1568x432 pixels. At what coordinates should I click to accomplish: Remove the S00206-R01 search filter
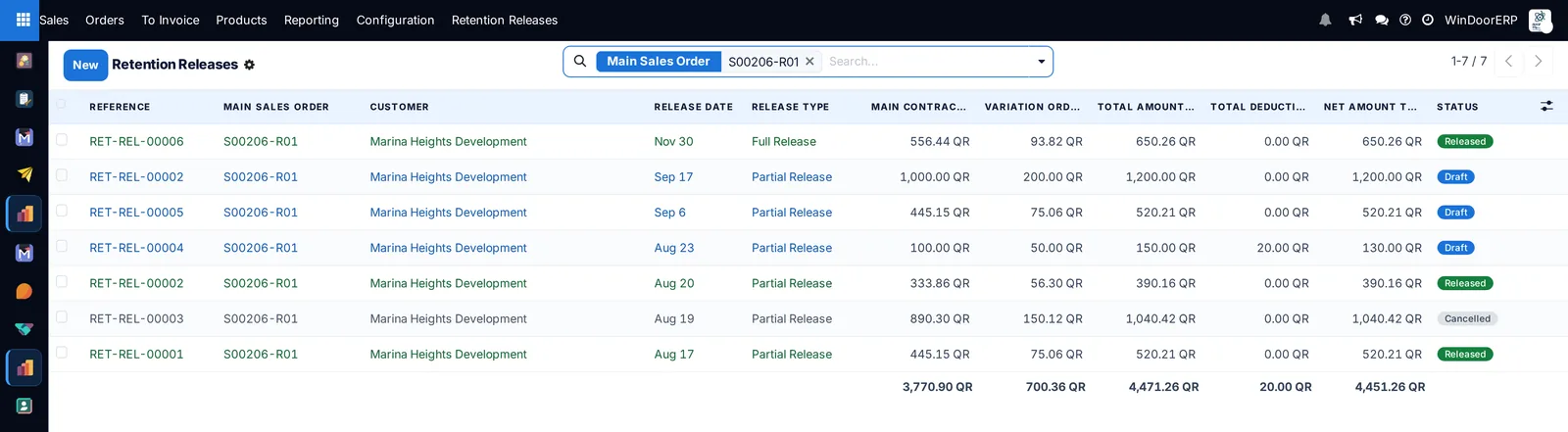click(809, 62)
